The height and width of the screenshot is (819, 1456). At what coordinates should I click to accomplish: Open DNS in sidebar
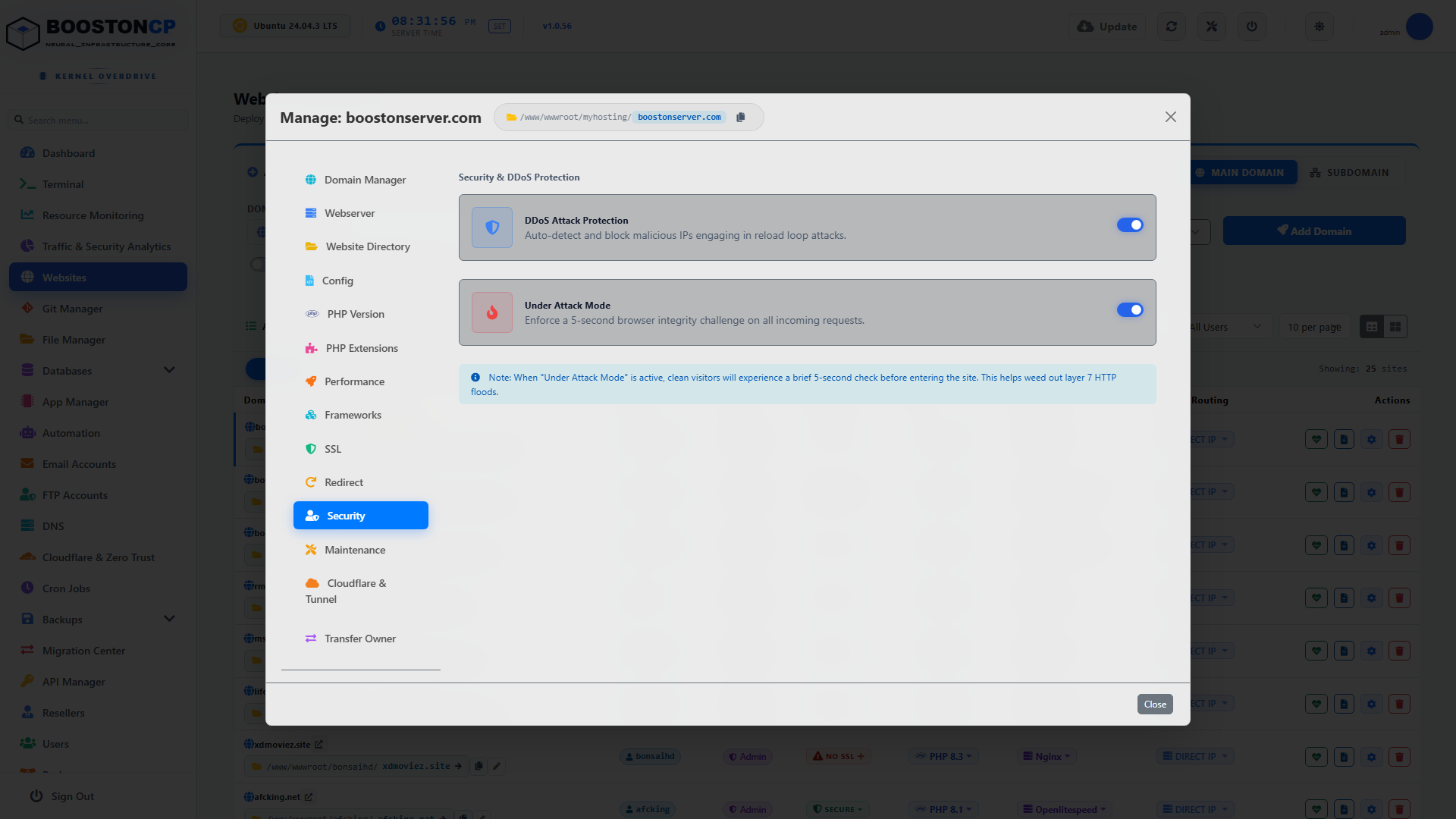(98, 526)
